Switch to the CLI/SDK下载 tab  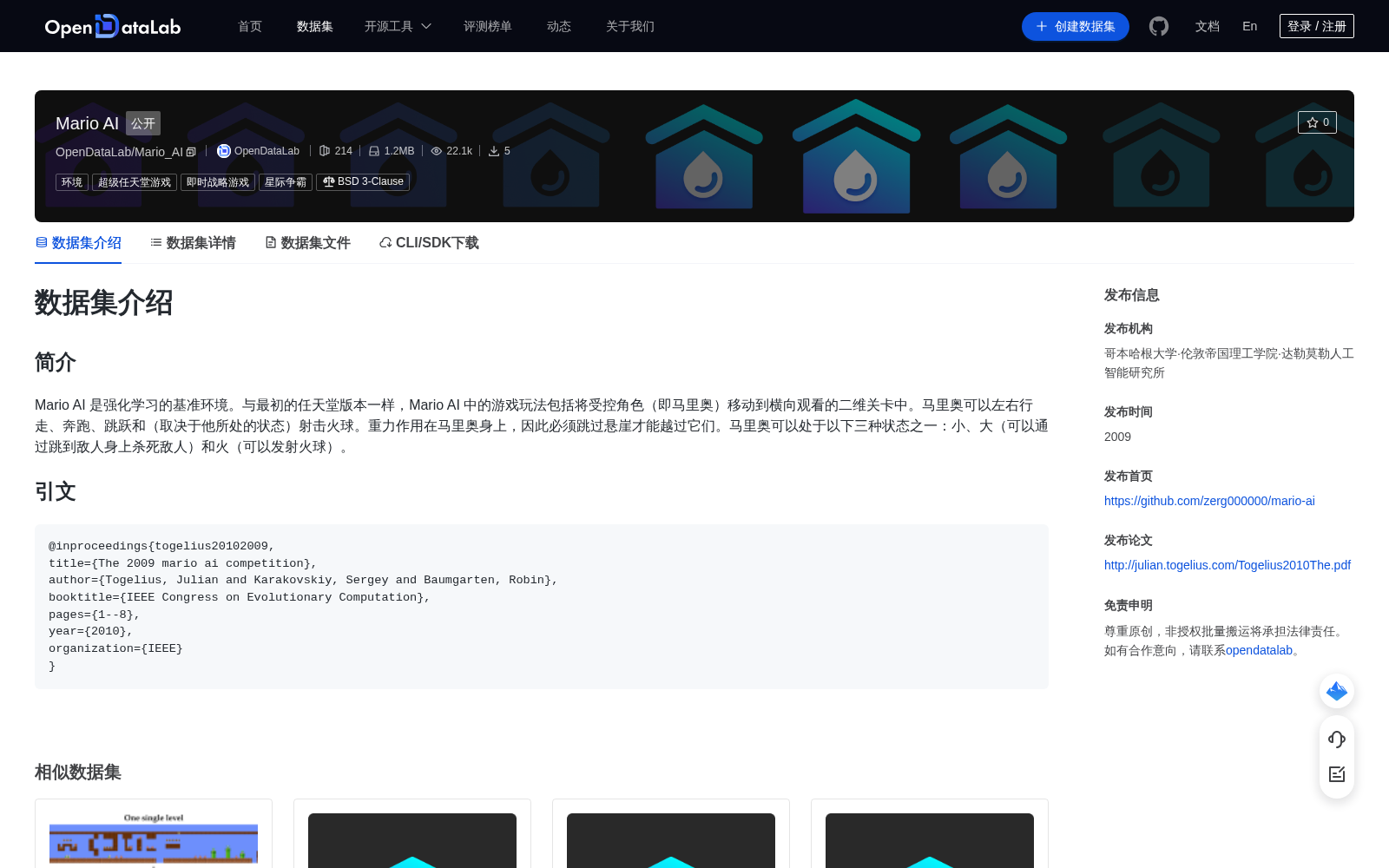[x=429, y=243]
